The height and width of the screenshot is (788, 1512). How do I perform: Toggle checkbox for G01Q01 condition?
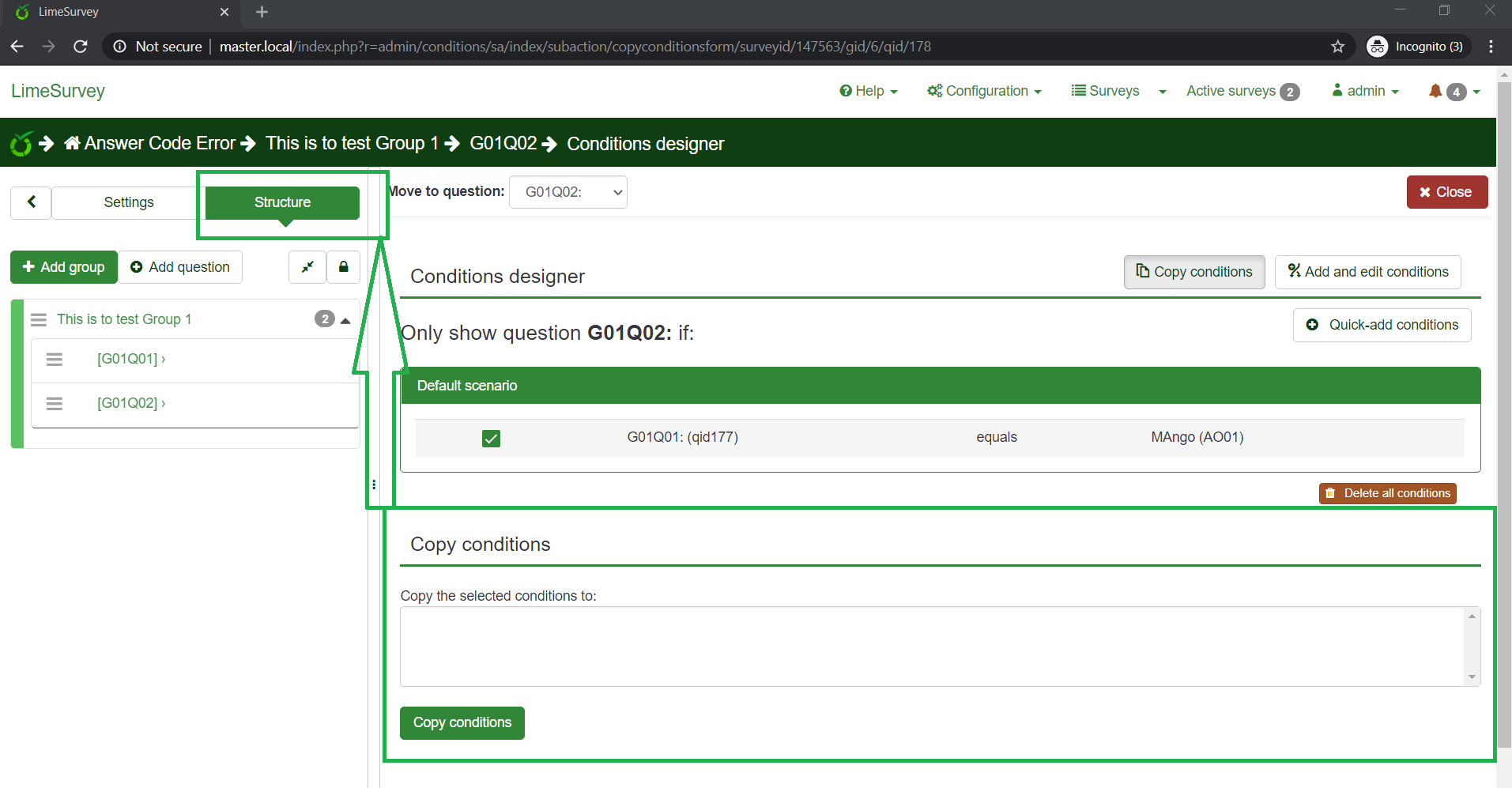coord(491,438)
